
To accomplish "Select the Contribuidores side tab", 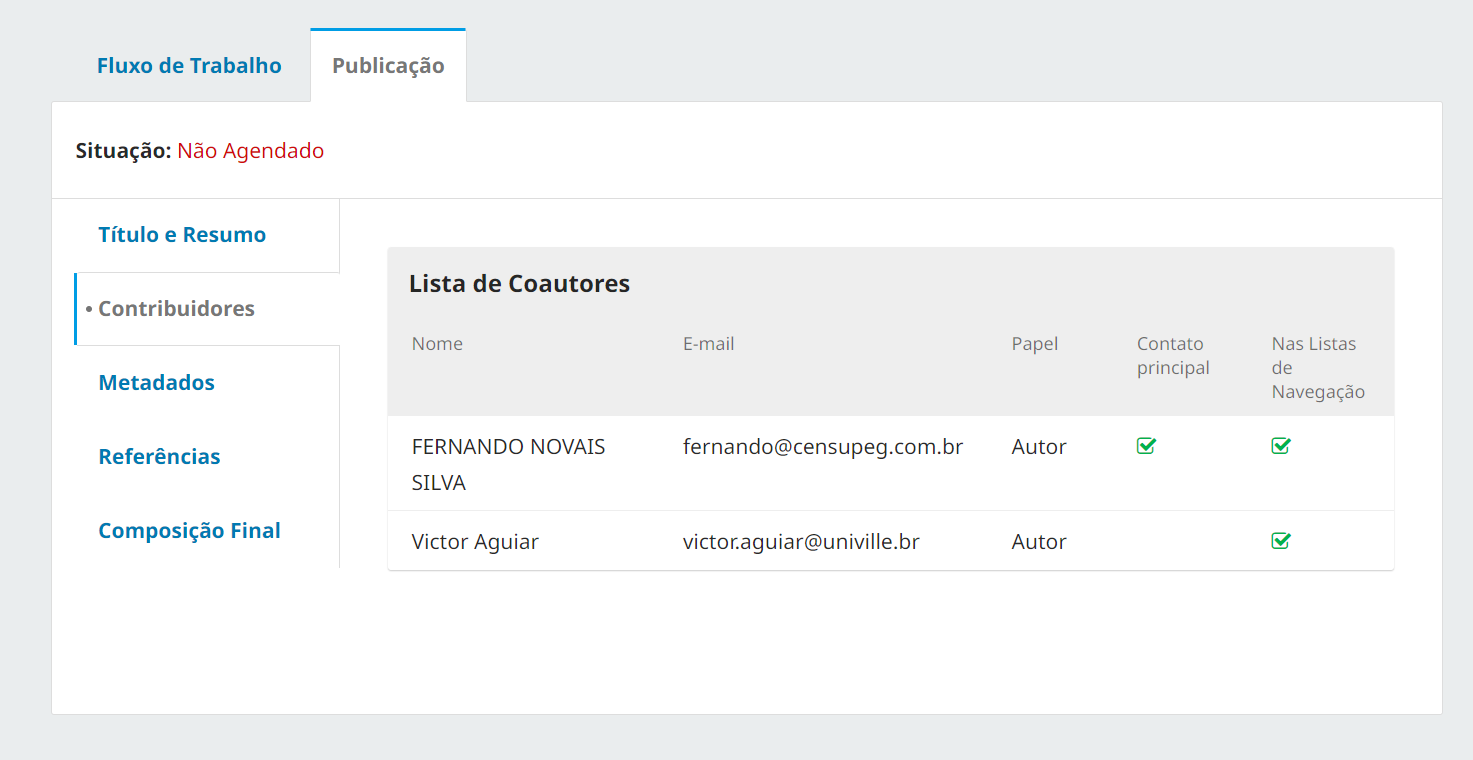I will pos(176,309).
